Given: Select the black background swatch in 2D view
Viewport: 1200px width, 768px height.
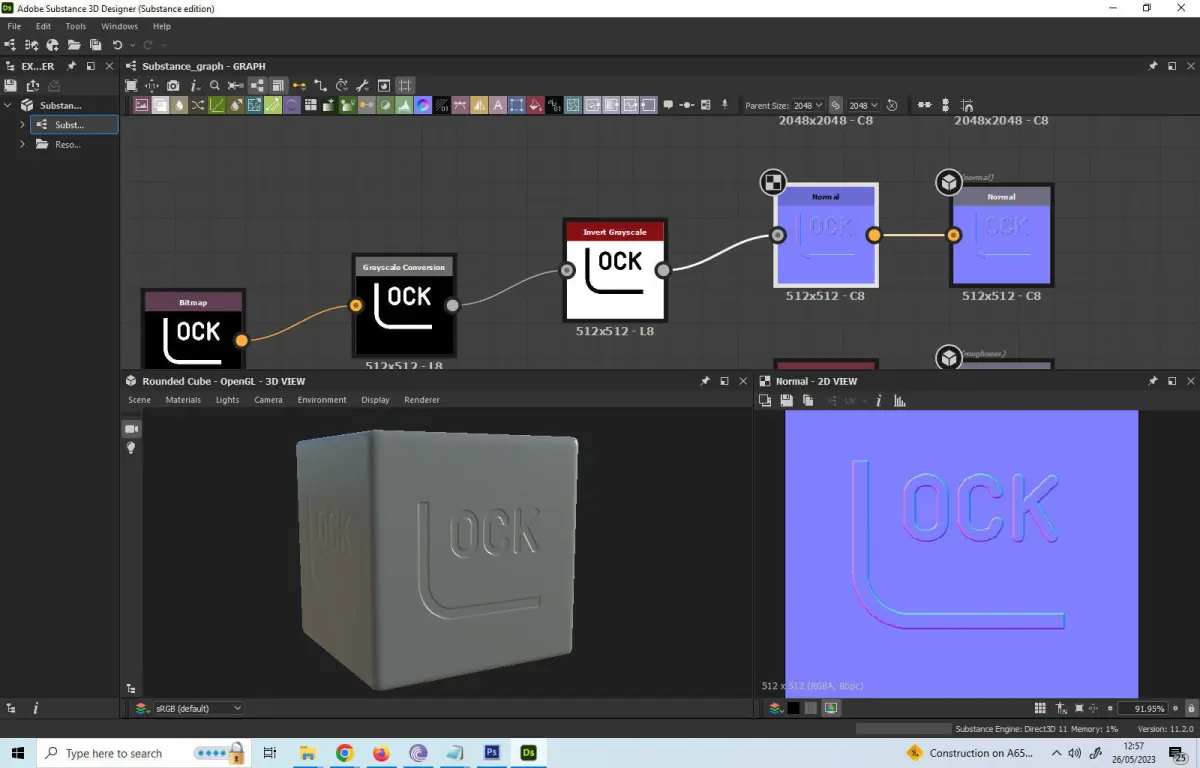Looking at the screenshot, I should 793,708.
